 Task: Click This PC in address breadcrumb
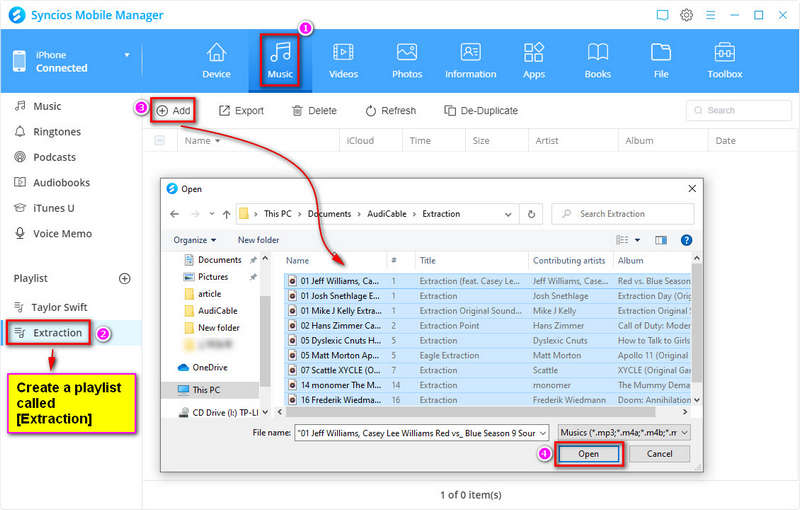[x=278, y=214]
